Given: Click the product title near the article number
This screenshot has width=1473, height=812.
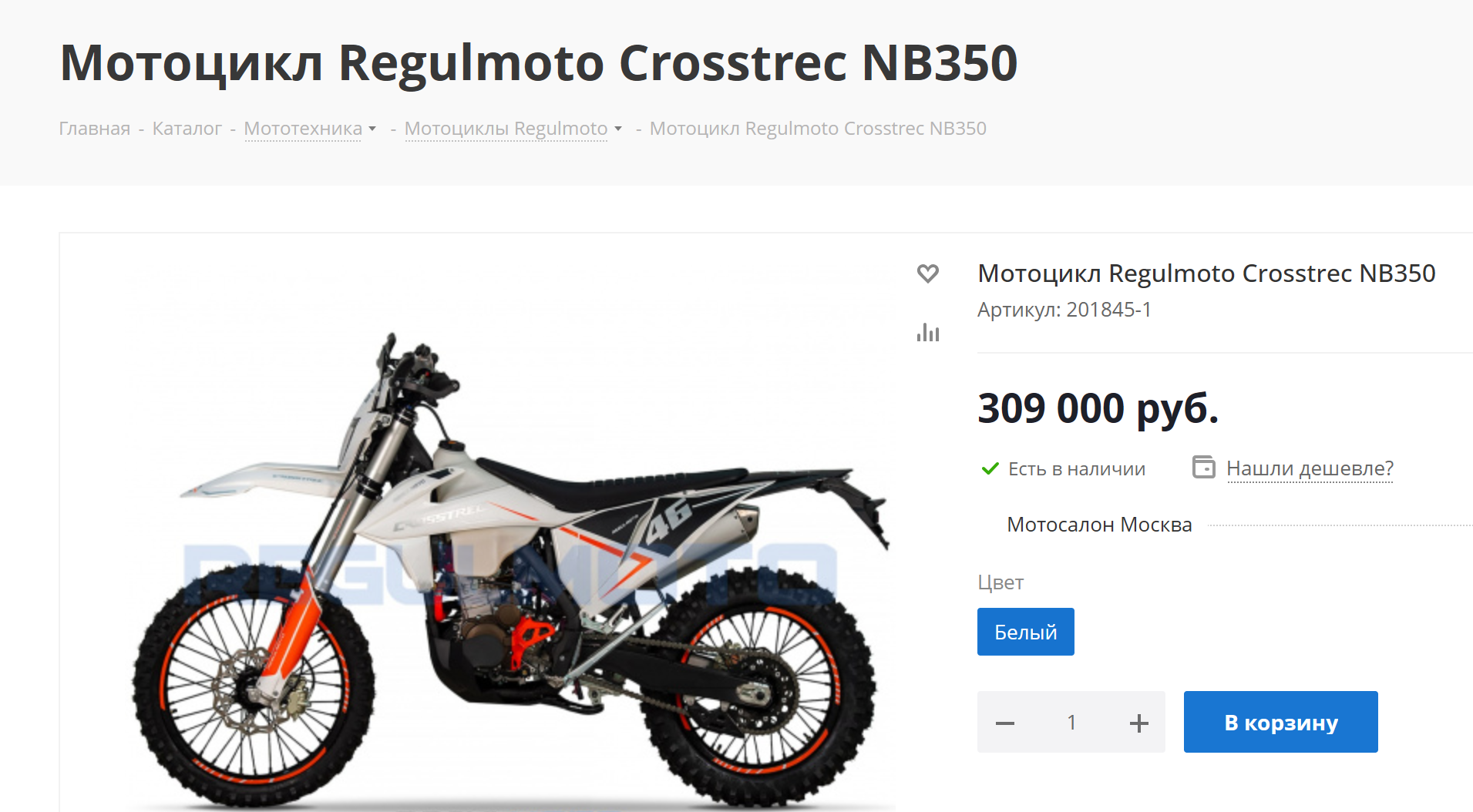Looking at the screenshot, I should pyautogui.click(x=1206, y=273).
